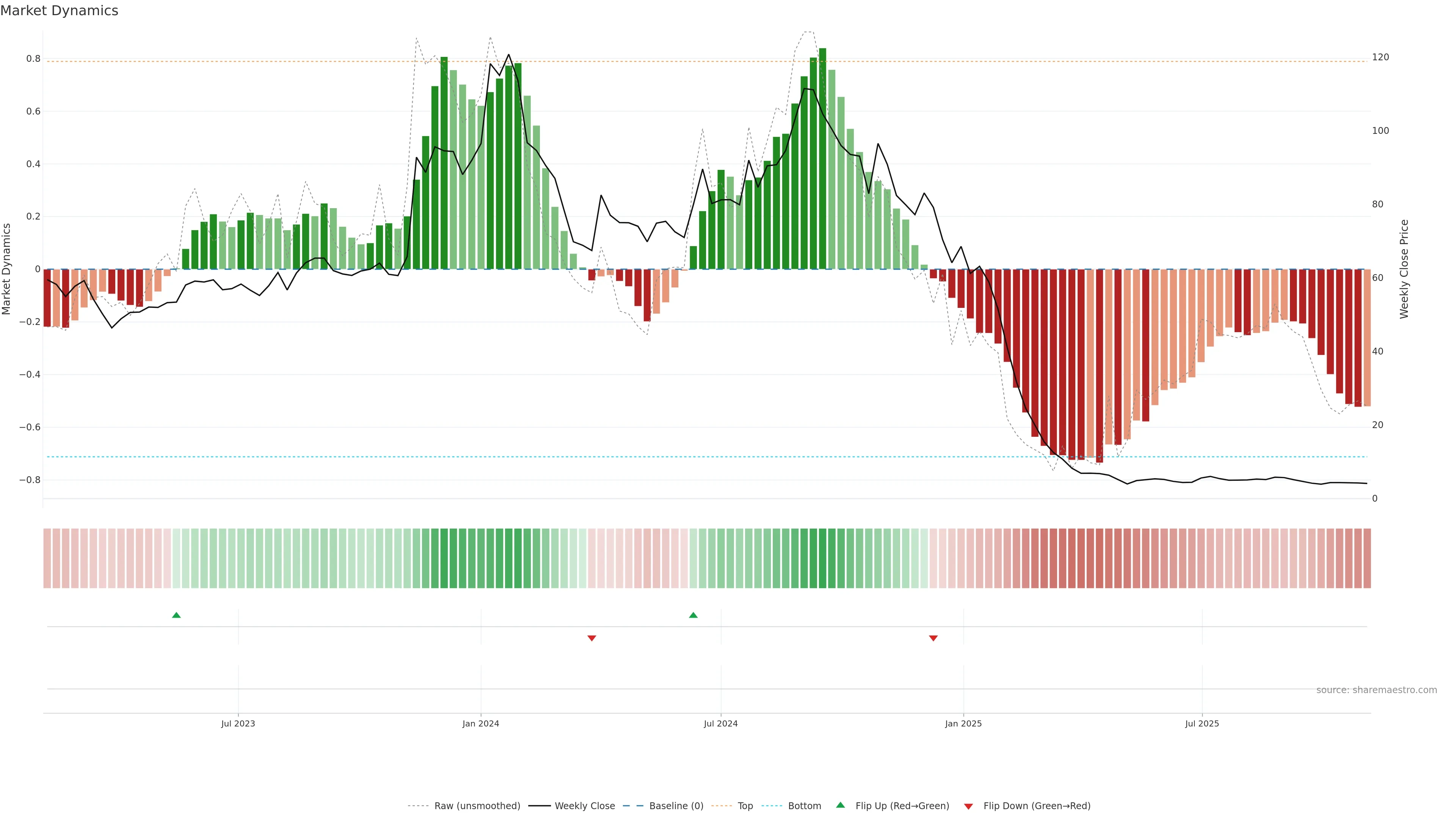Screen dimensions: 1456x819
Task: Click the red Flip Down marker in early 2024
Action: [592, 638]
